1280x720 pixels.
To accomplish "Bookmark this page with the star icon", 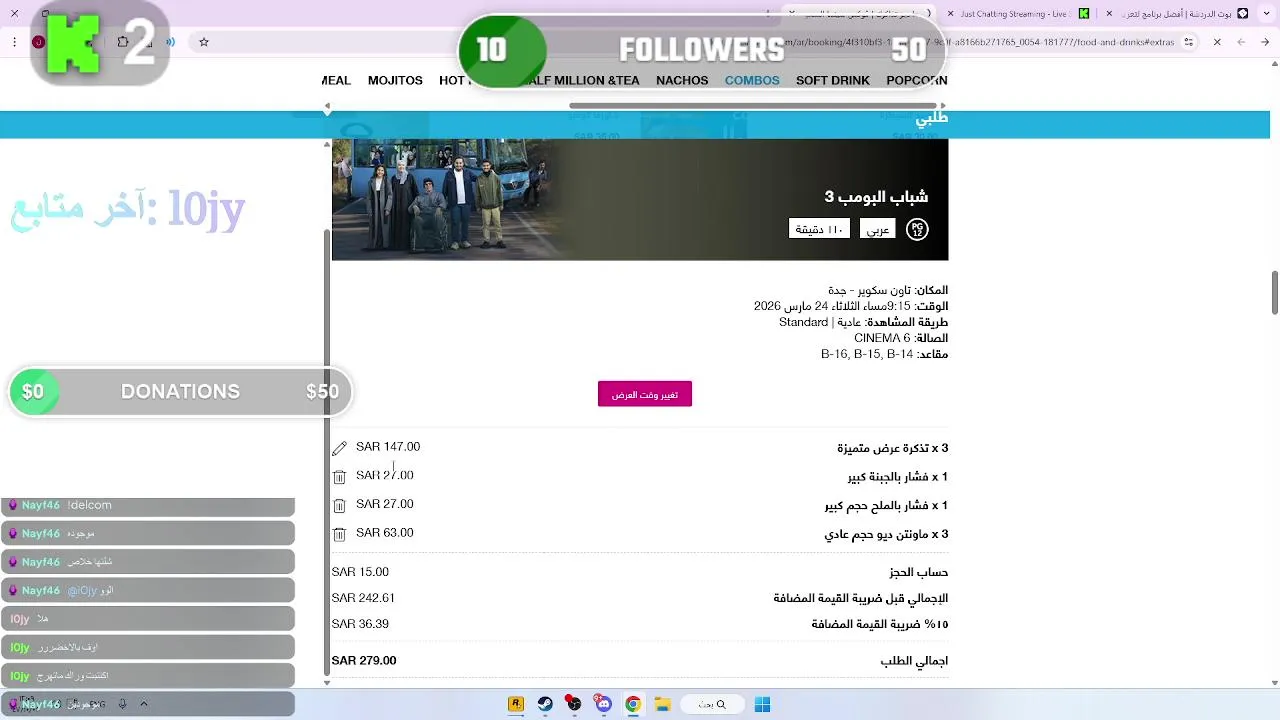I will 204,42.
